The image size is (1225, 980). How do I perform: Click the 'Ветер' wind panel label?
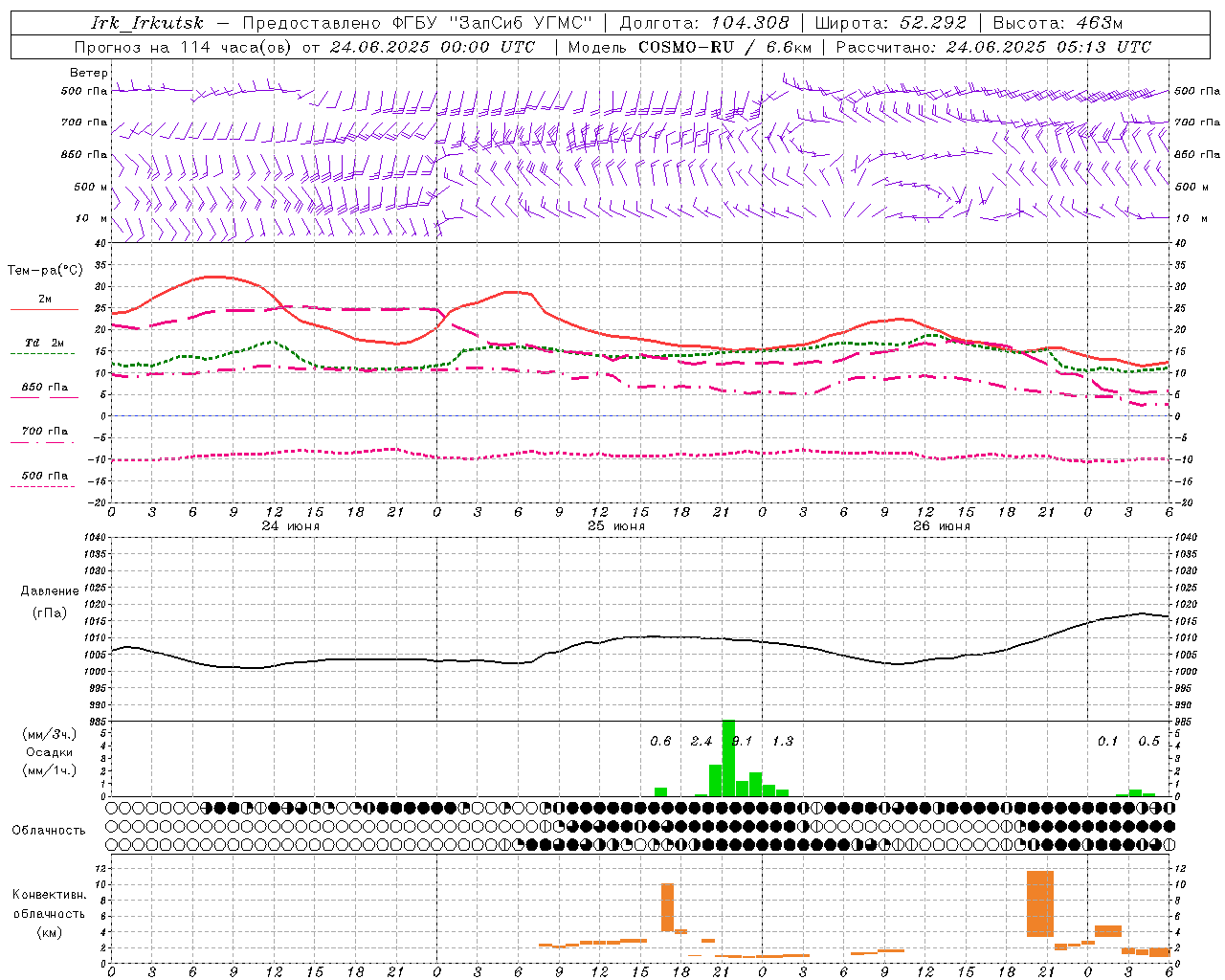[x=89, y=73]
